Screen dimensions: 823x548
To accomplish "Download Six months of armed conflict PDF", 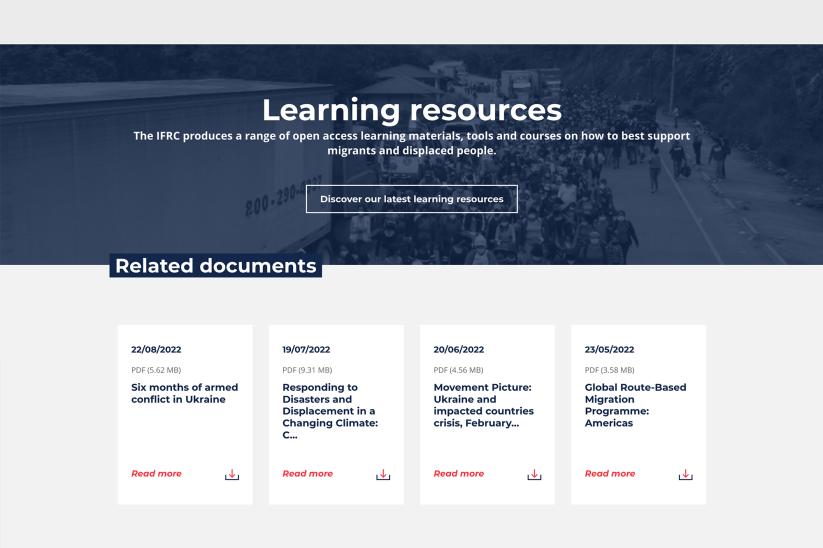I will click(231, 475).
